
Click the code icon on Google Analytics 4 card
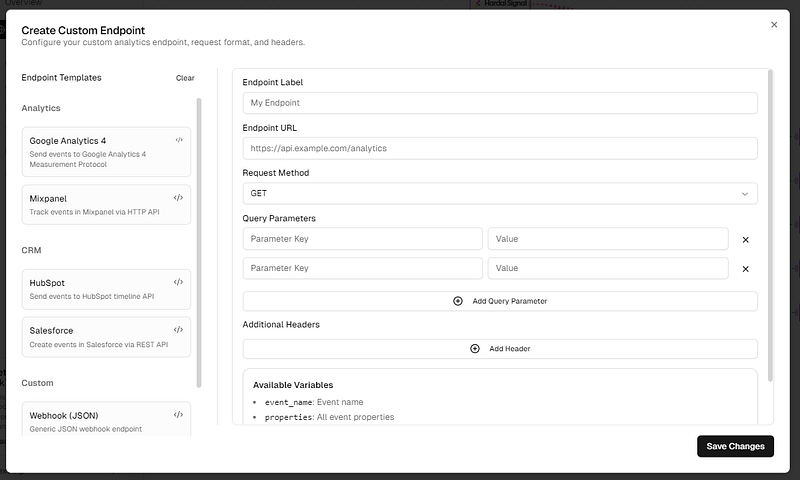pyautogui.click(x=179, y=140)
